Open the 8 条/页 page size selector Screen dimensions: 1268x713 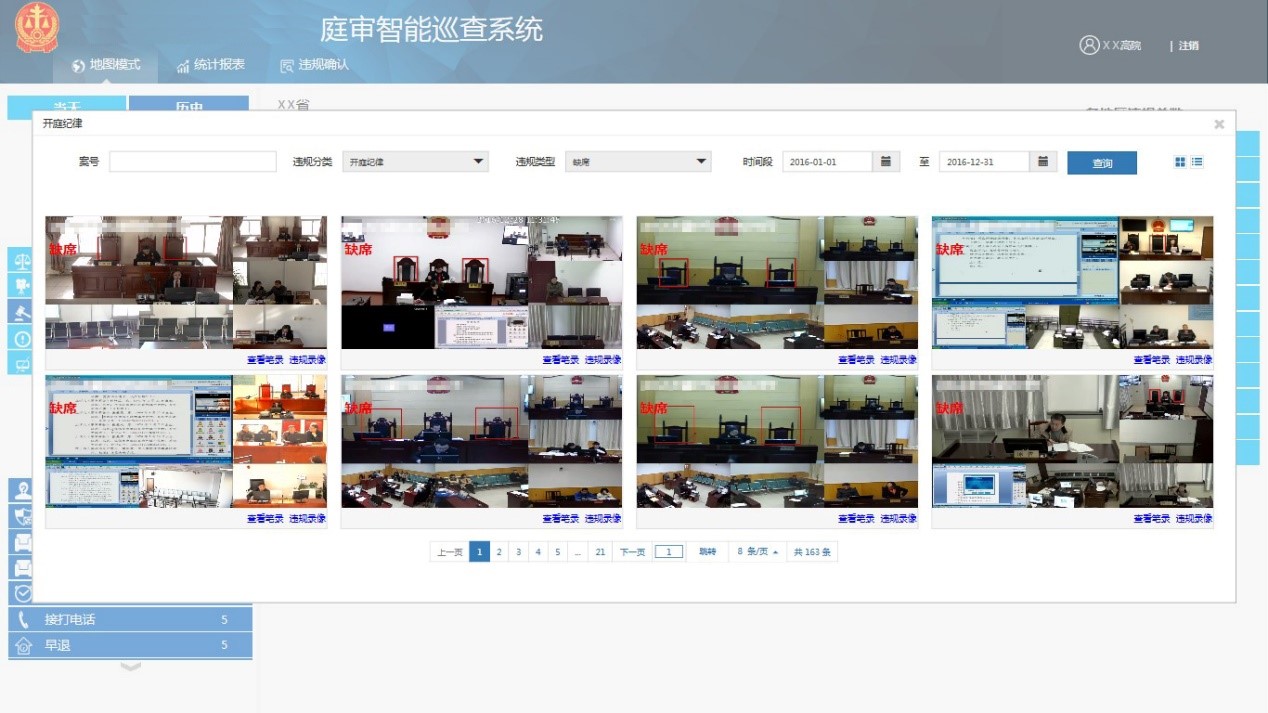(x=757, y=552)
